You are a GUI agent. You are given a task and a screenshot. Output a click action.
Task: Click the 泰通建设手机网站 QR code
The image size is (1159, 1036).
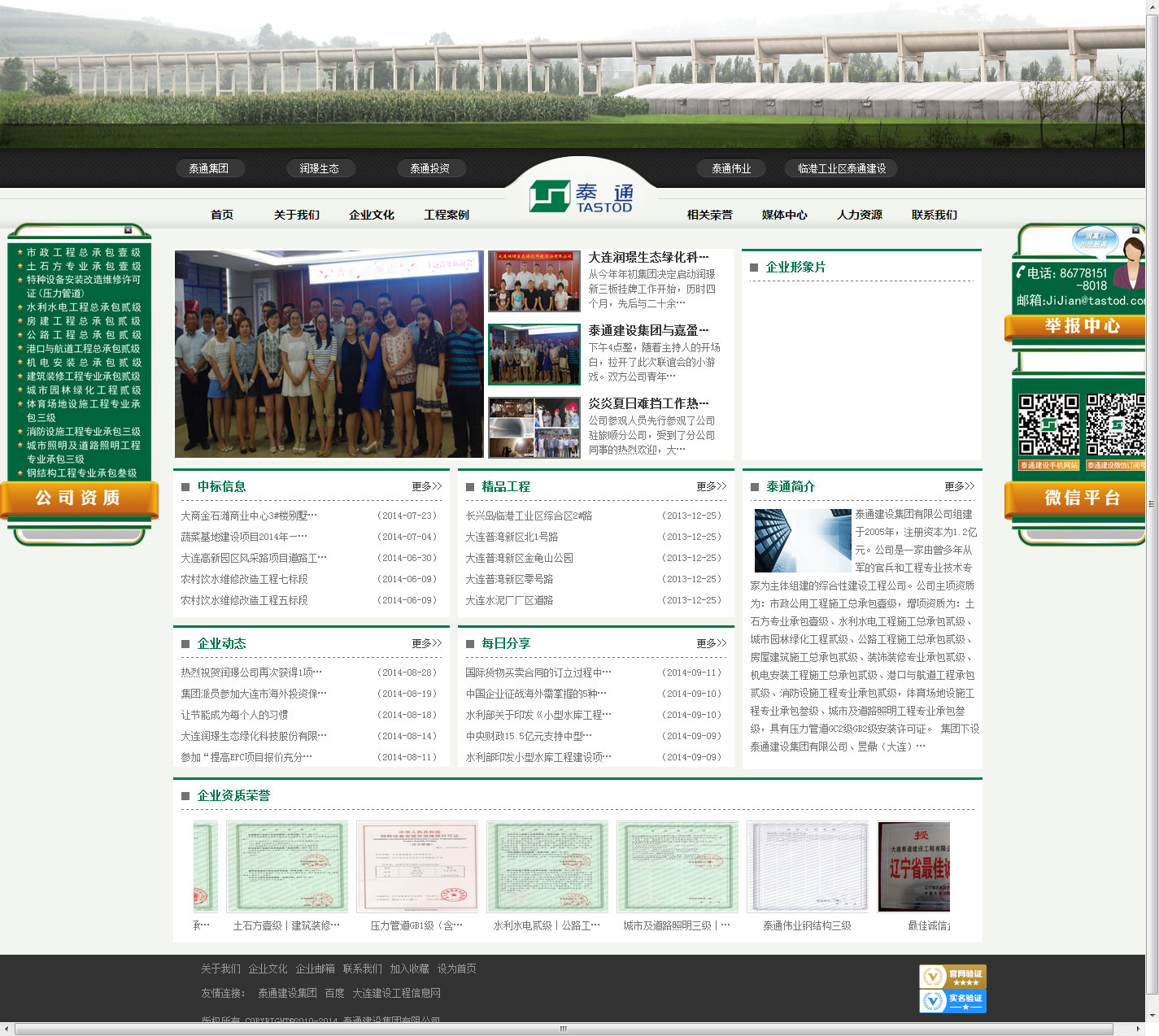pos(1048,424)
